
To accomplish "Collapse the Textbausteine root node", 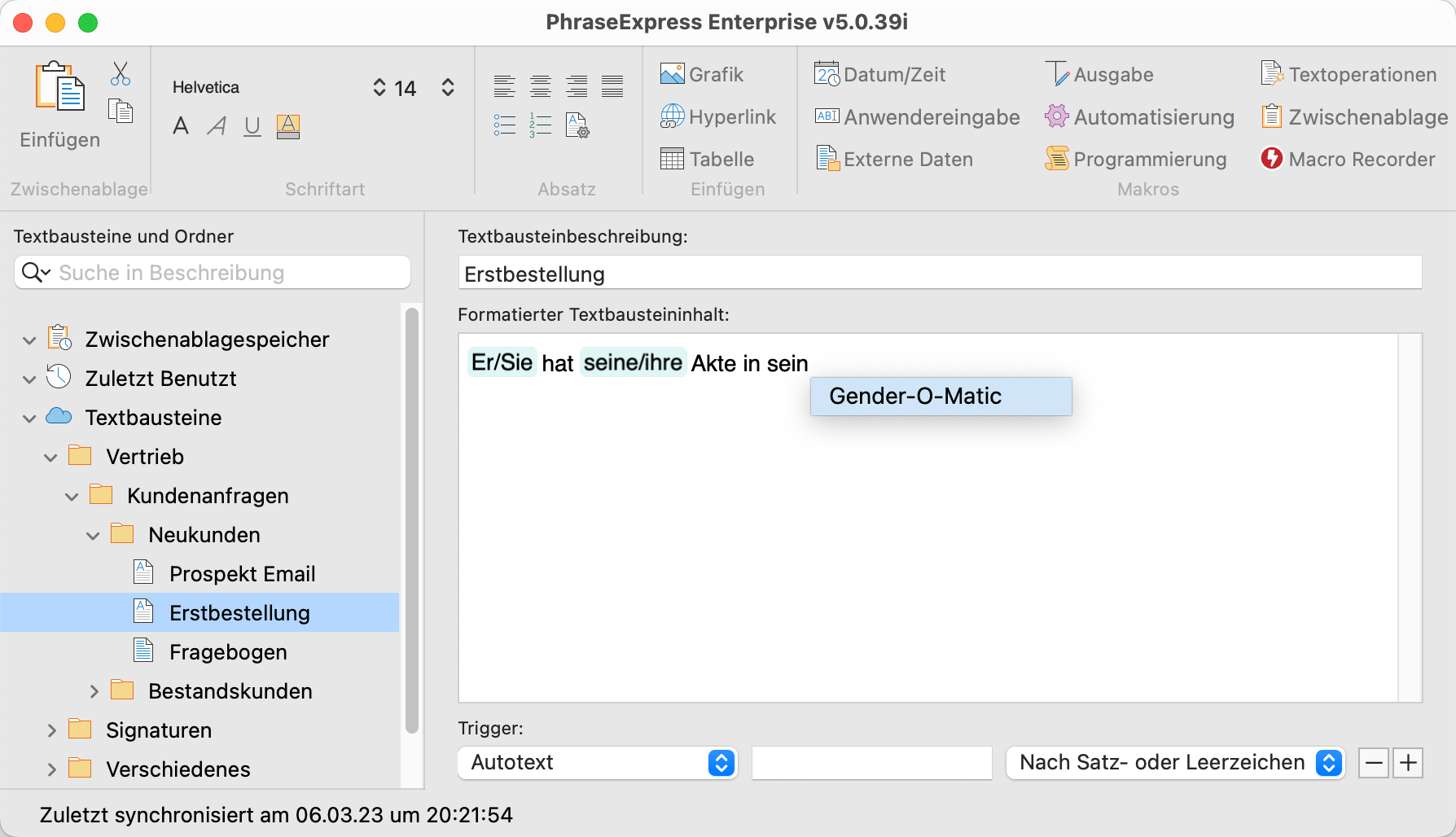I will click(x=29, y=418).
